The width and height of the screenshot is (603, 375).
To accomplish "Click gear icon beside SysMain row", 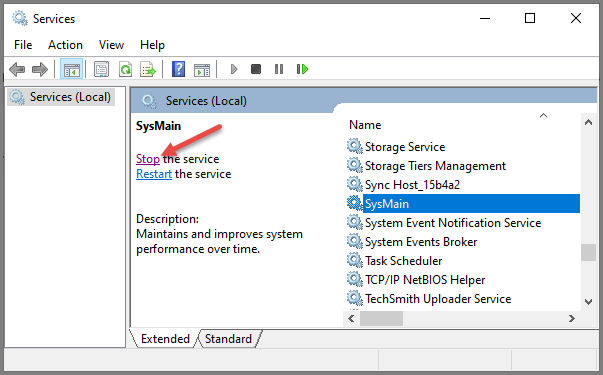I will click(x=355, y=203).
